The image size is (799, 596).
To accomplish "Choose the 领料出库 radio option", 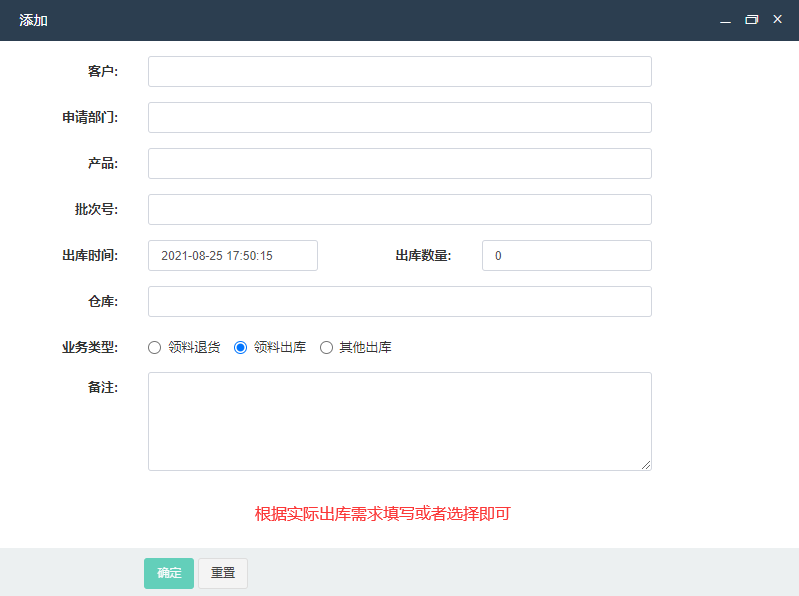I will point(241,347).
